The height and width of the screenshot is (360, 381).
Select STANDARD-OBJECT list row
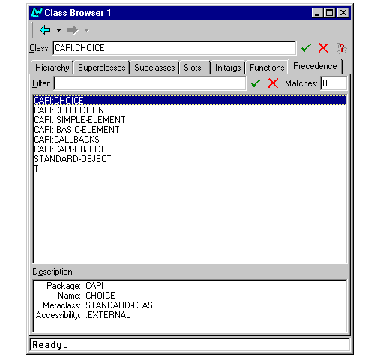(x=190, y=158)
